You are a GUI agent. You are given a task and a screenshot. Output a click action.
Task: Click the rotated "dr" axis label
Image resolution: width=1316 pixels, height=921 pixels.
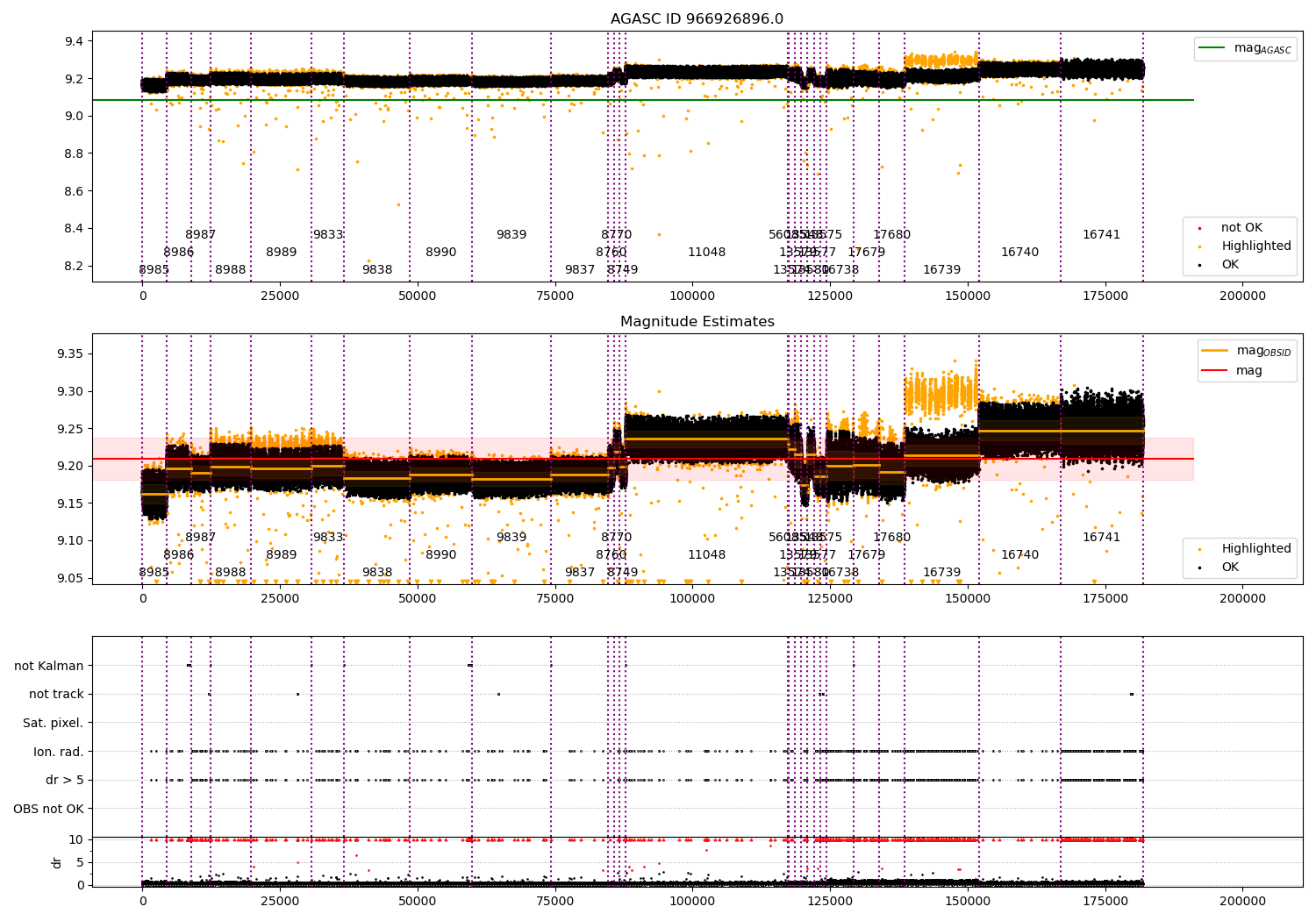click(x=57, y=862)
